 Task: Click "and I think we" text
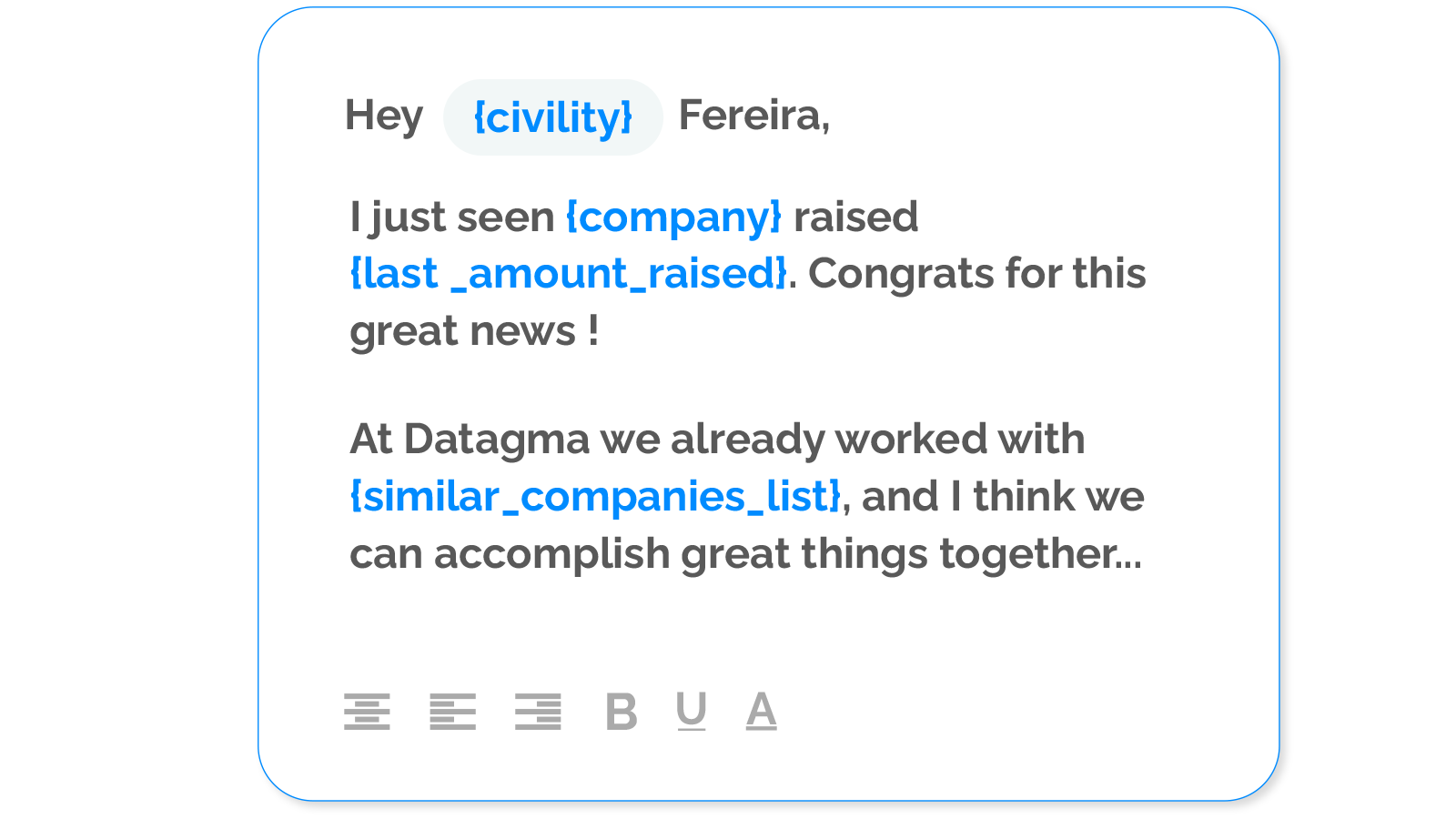coord(1003,497)
